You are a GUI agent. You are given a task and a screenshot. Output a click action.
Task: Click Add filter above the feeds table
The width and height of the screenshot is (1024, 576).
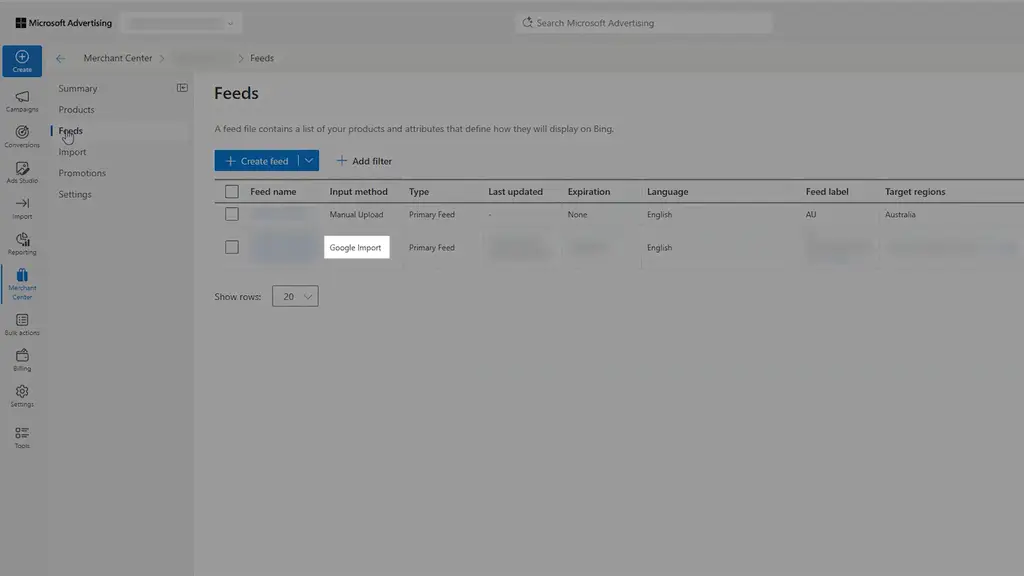click(x=364, y=161)
